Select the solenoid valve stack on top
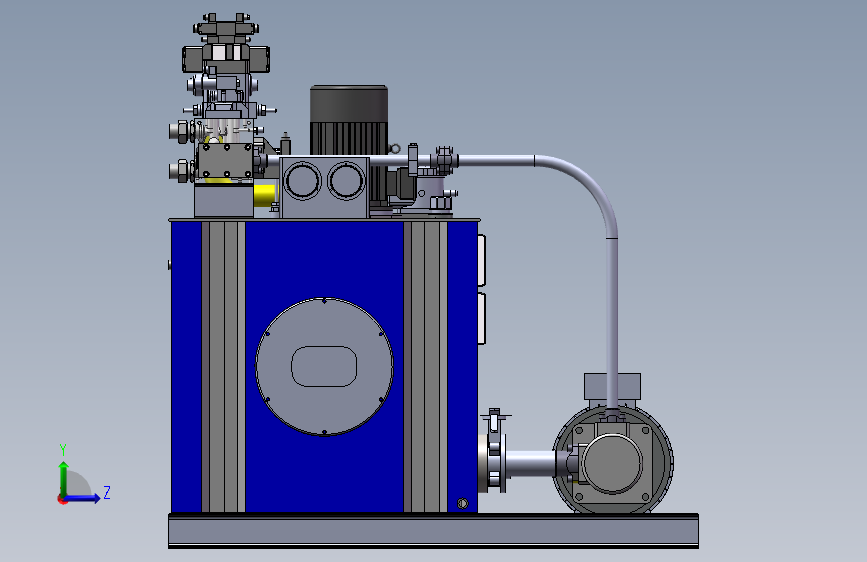 (x=226, y=58)
